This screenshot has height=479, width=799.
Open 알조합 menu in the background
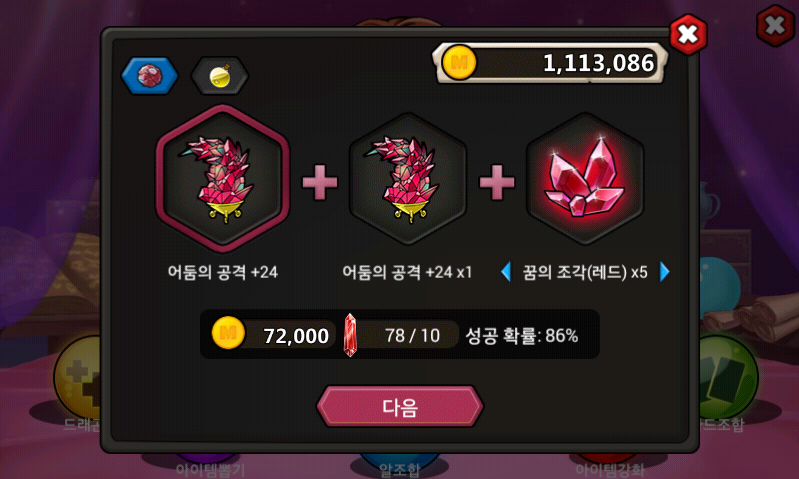400,469
